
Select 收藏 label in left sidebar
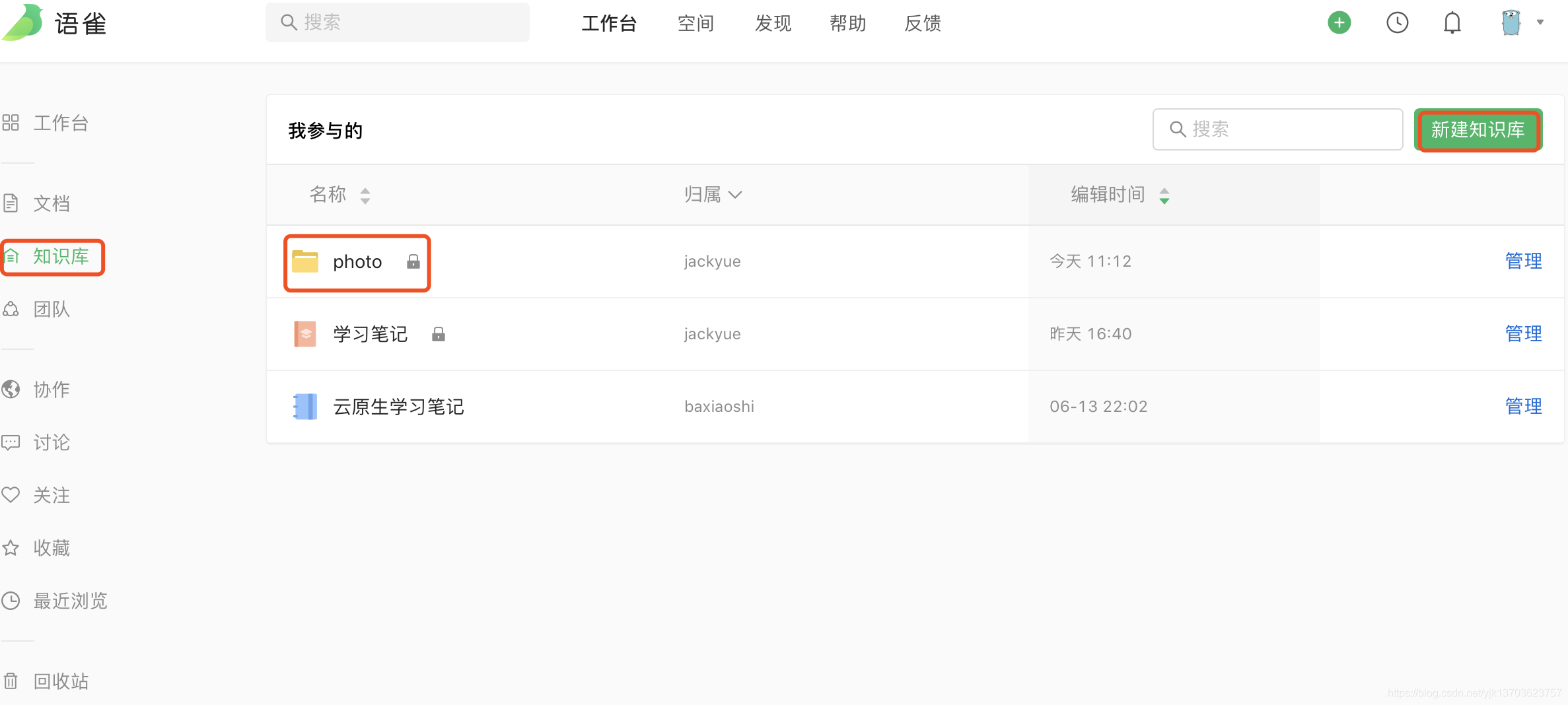(52, 548)
